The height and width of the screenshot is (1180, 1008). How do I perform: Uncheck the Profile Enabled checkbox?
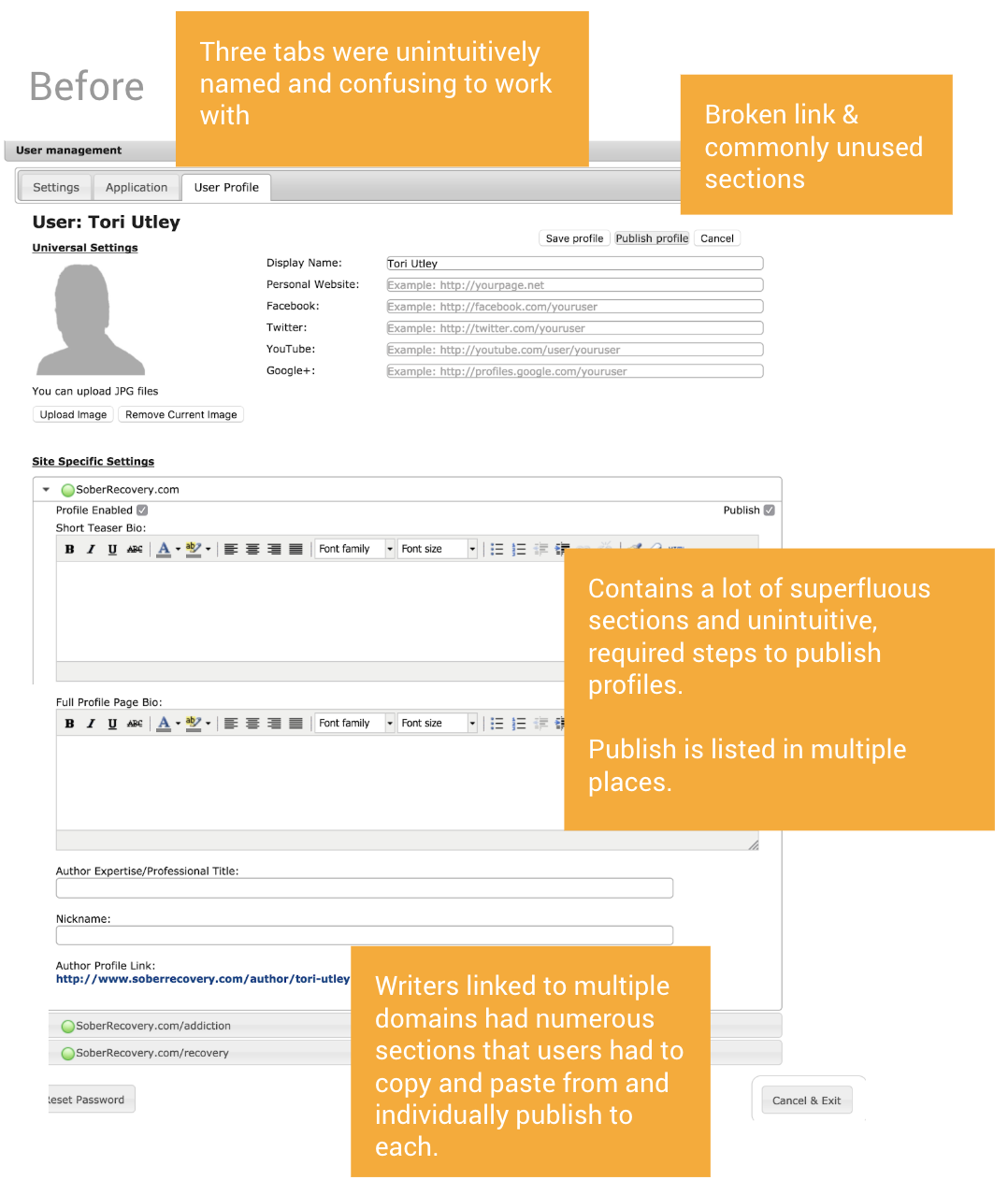tap(142, 511)
